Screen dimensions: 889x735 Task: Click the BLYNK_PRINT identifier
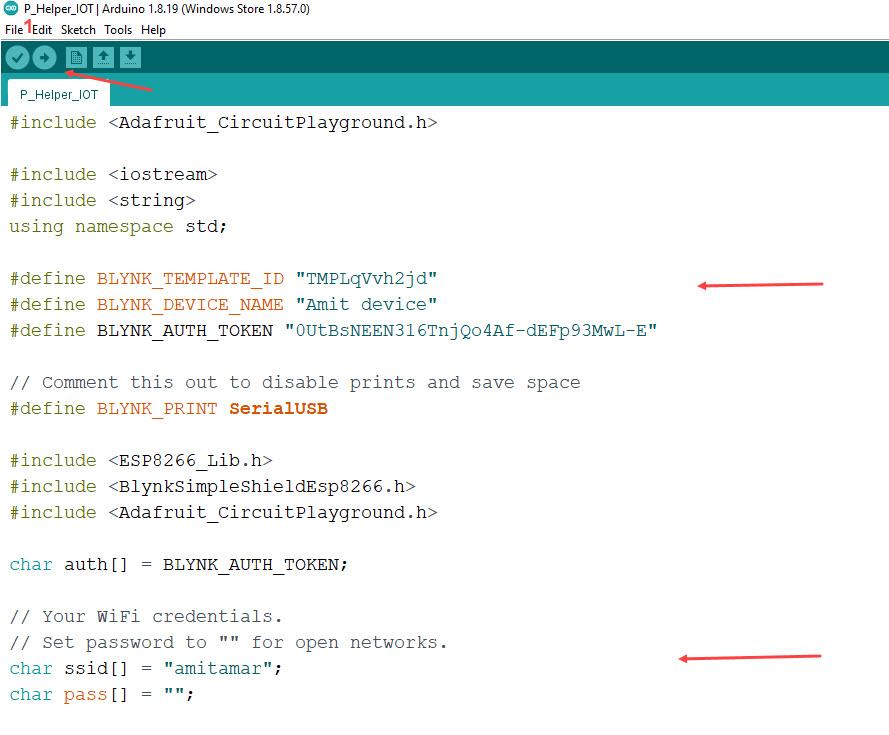pos(157,408)
